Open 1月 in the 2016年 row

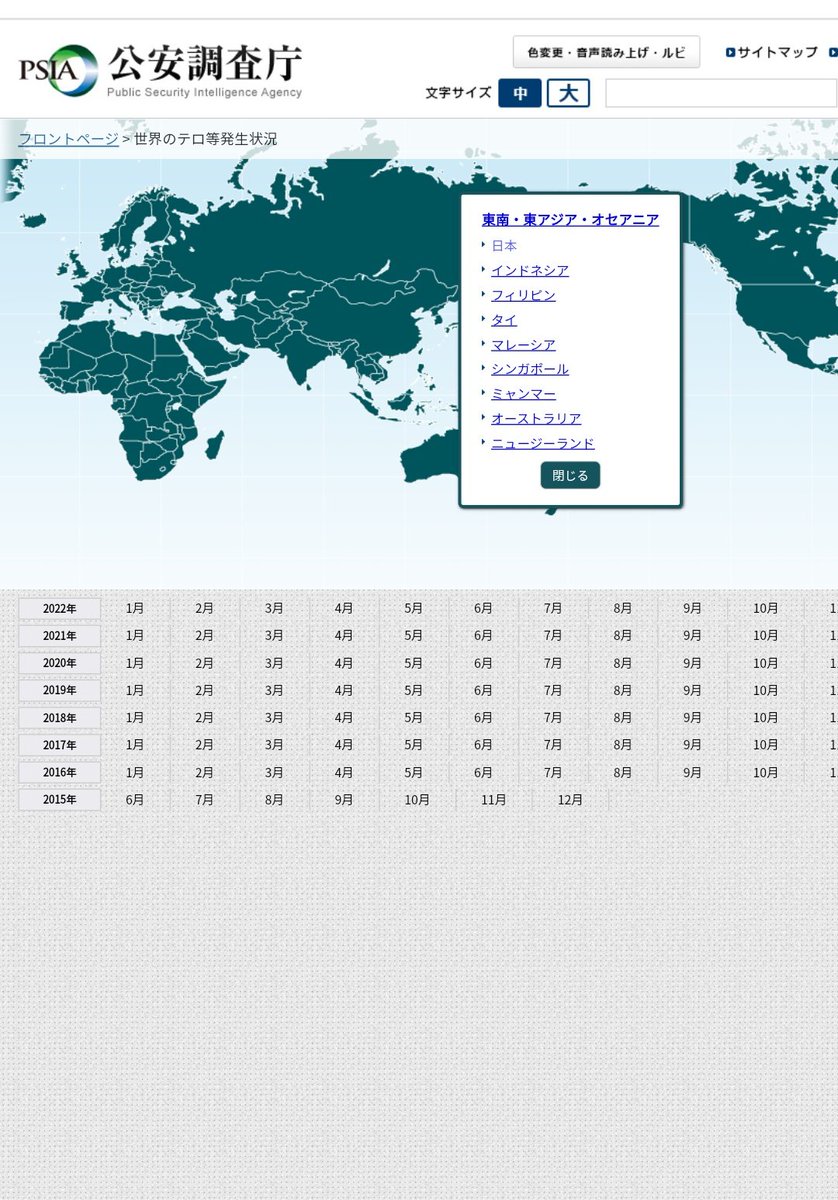point(135,772)
